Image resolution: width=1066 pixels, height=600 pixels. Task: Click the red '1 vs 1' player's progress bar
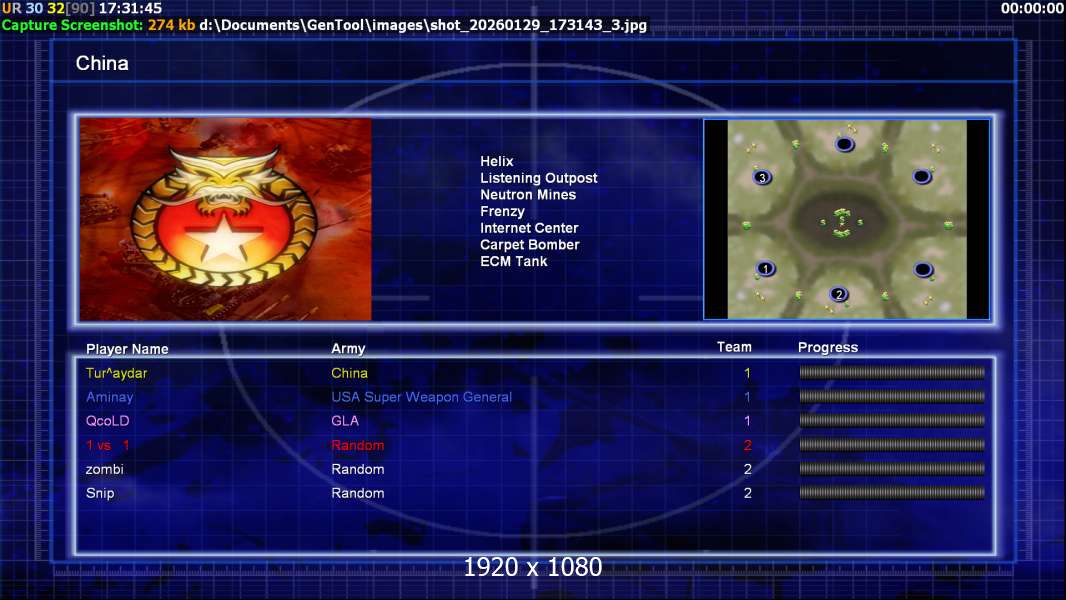pos(892,445)
